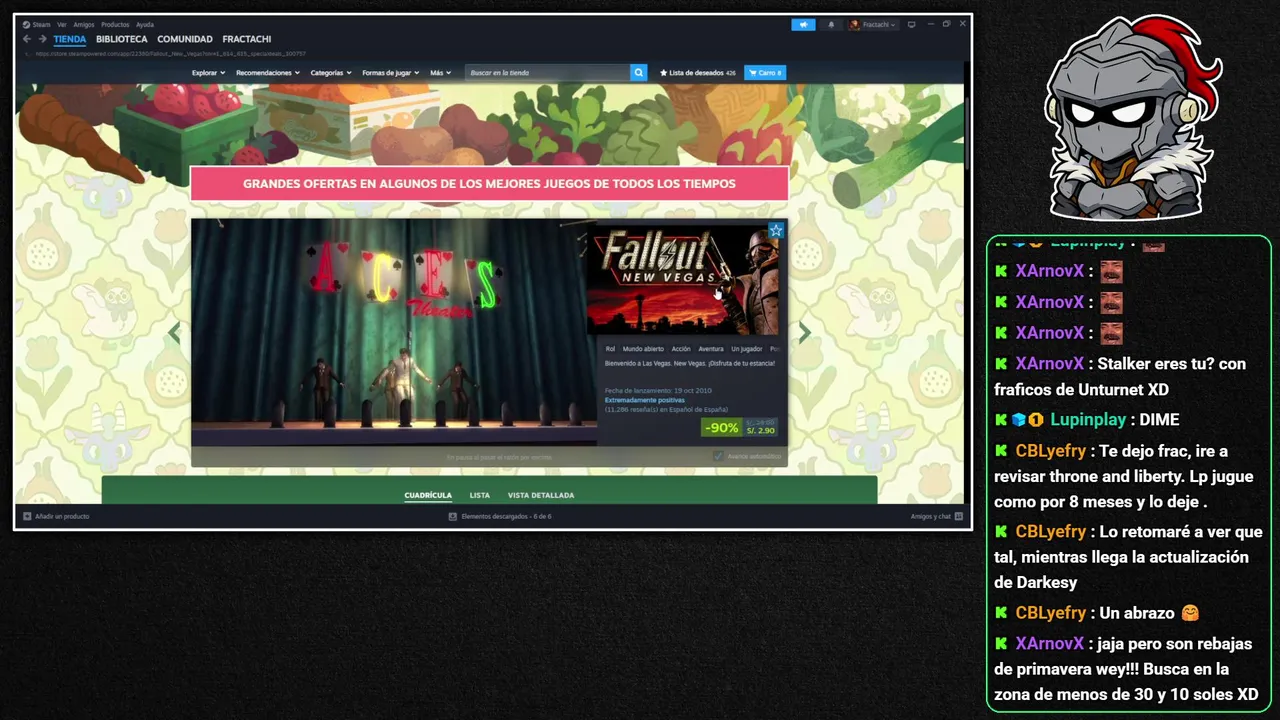Click the Rol tag
This screenshot has height=720, width=1280.
tap(610, 349)
